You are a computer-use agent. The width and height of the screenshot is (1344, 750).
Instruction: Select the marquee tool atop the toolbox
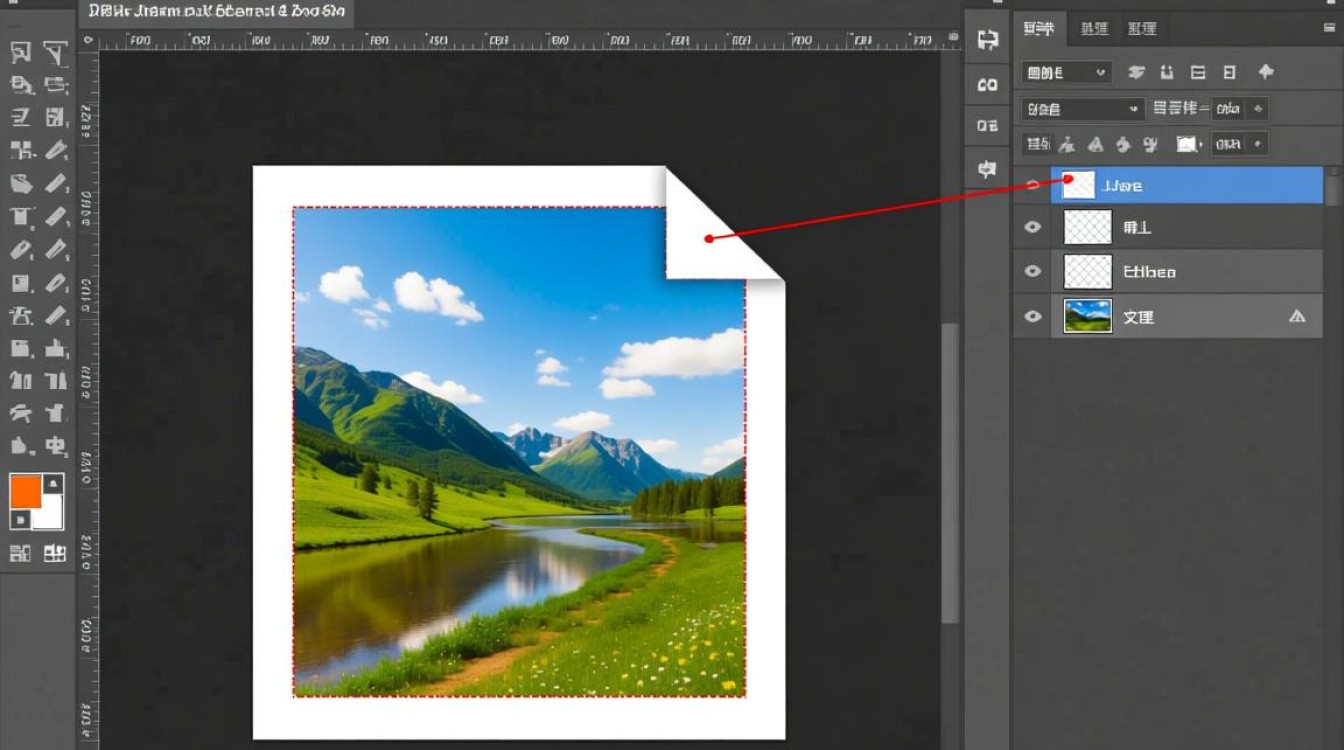point(20,53)
